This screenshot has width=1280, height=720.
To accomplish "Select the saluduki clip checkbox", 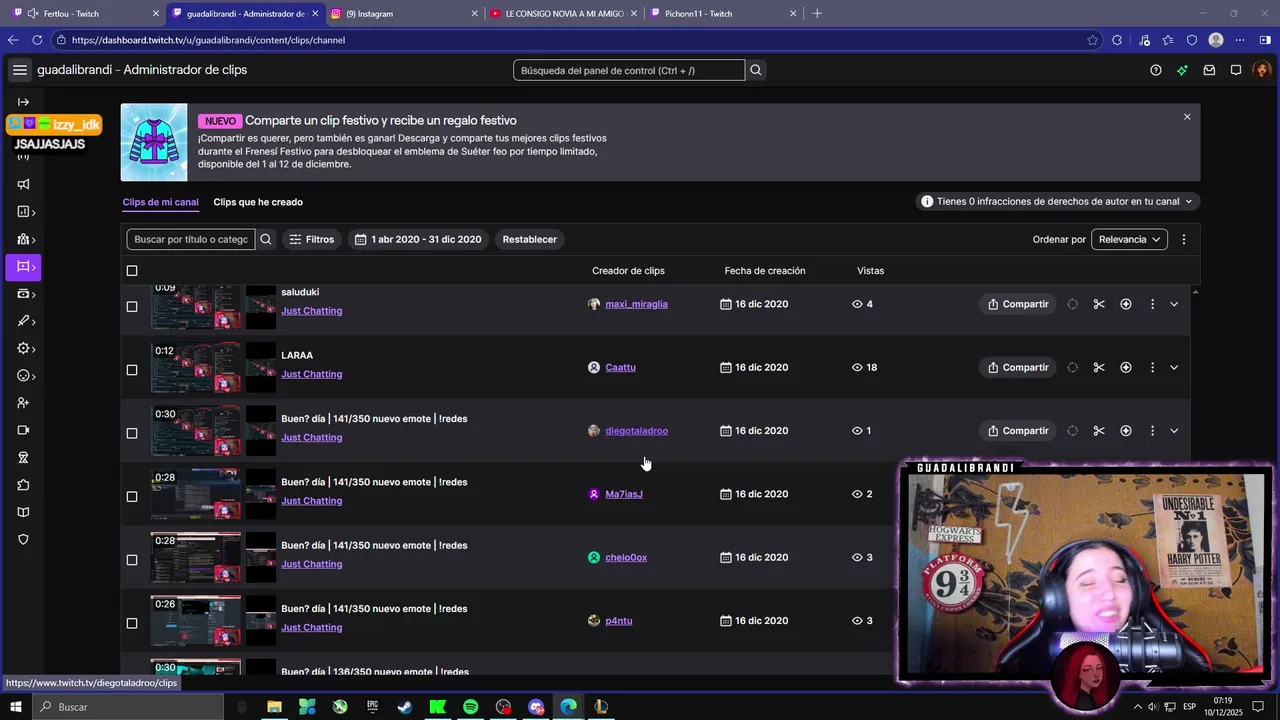I will pos(132,307).
